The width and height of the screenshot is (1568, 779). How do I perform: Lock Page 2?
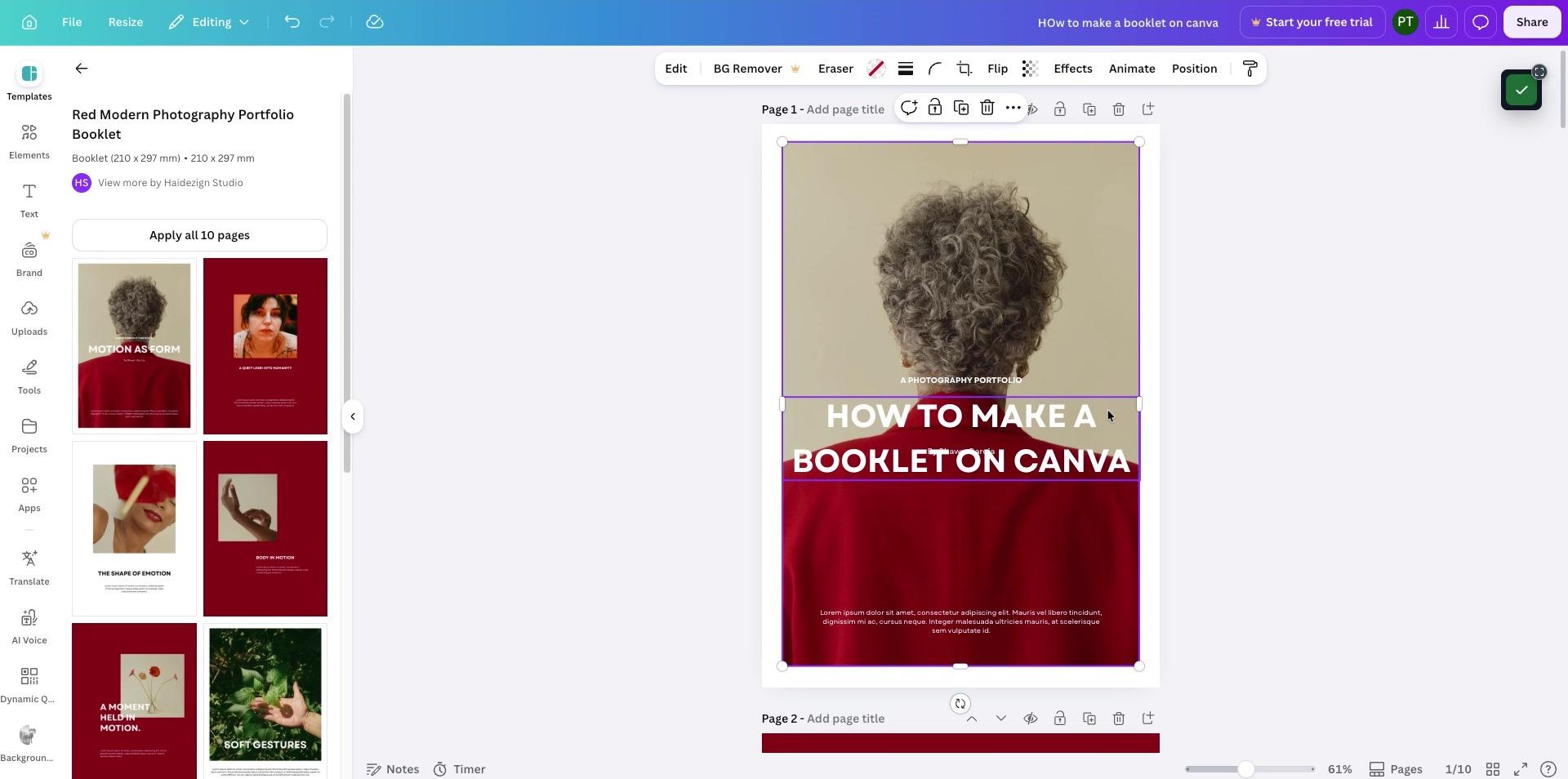(1060, 719)
